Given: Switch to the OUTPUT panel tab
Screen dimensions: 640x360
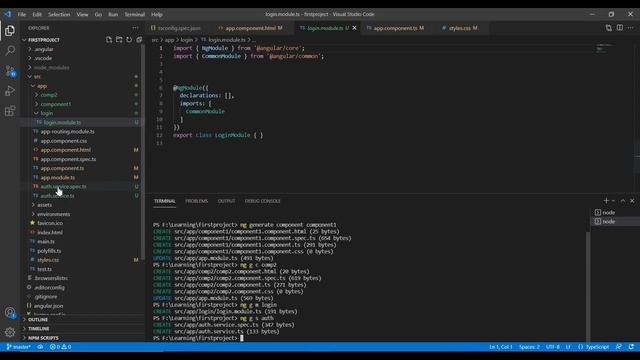Looking at the screenshot, I should coord(227,201).
